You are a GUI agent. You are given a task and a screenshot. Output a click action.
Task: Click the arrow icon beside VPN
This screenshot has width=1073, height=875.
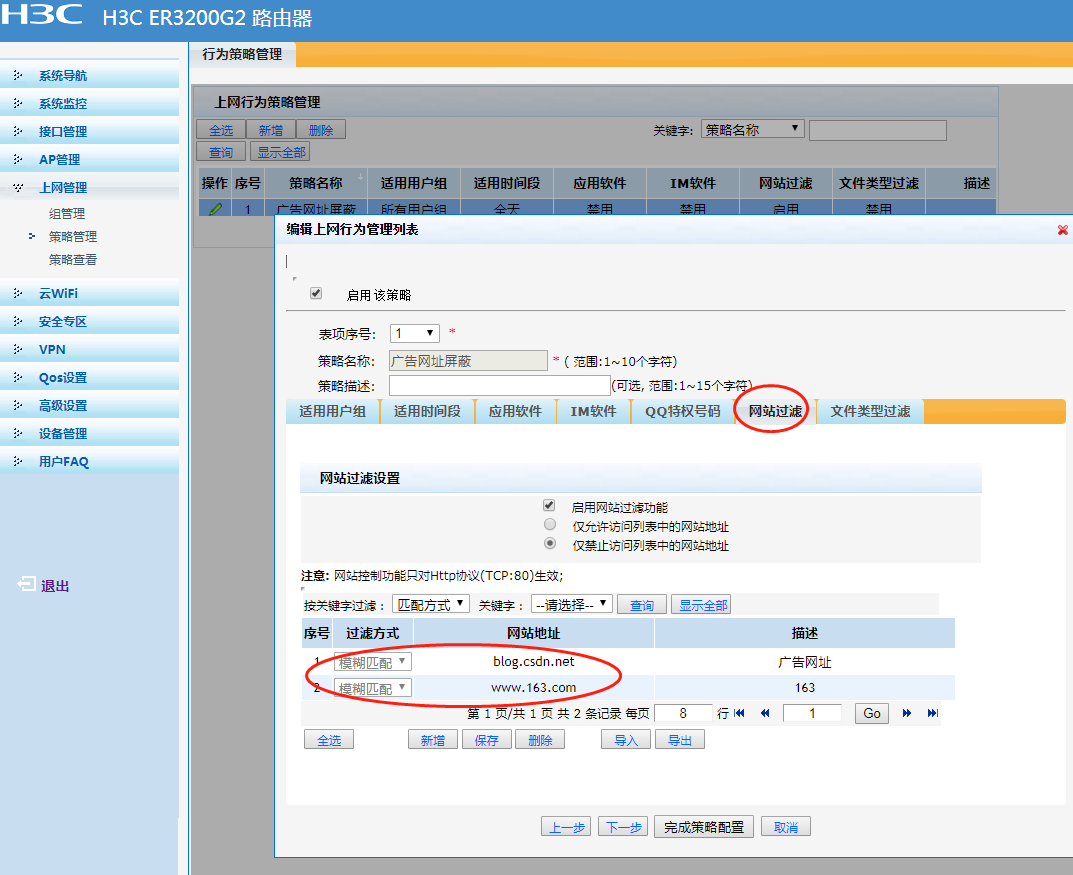18,350
